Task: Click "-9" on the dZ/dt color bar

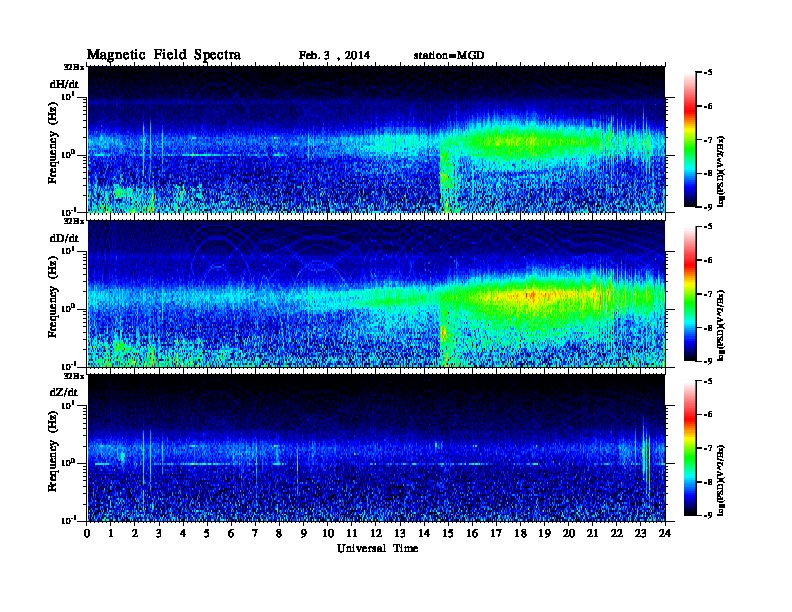Action: tap(708, 515)
